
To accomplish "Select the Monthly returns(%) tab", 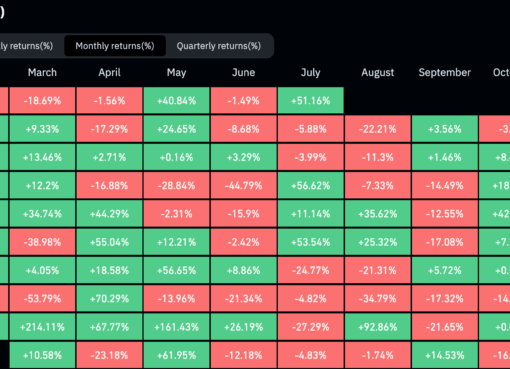I will point(115,46).
